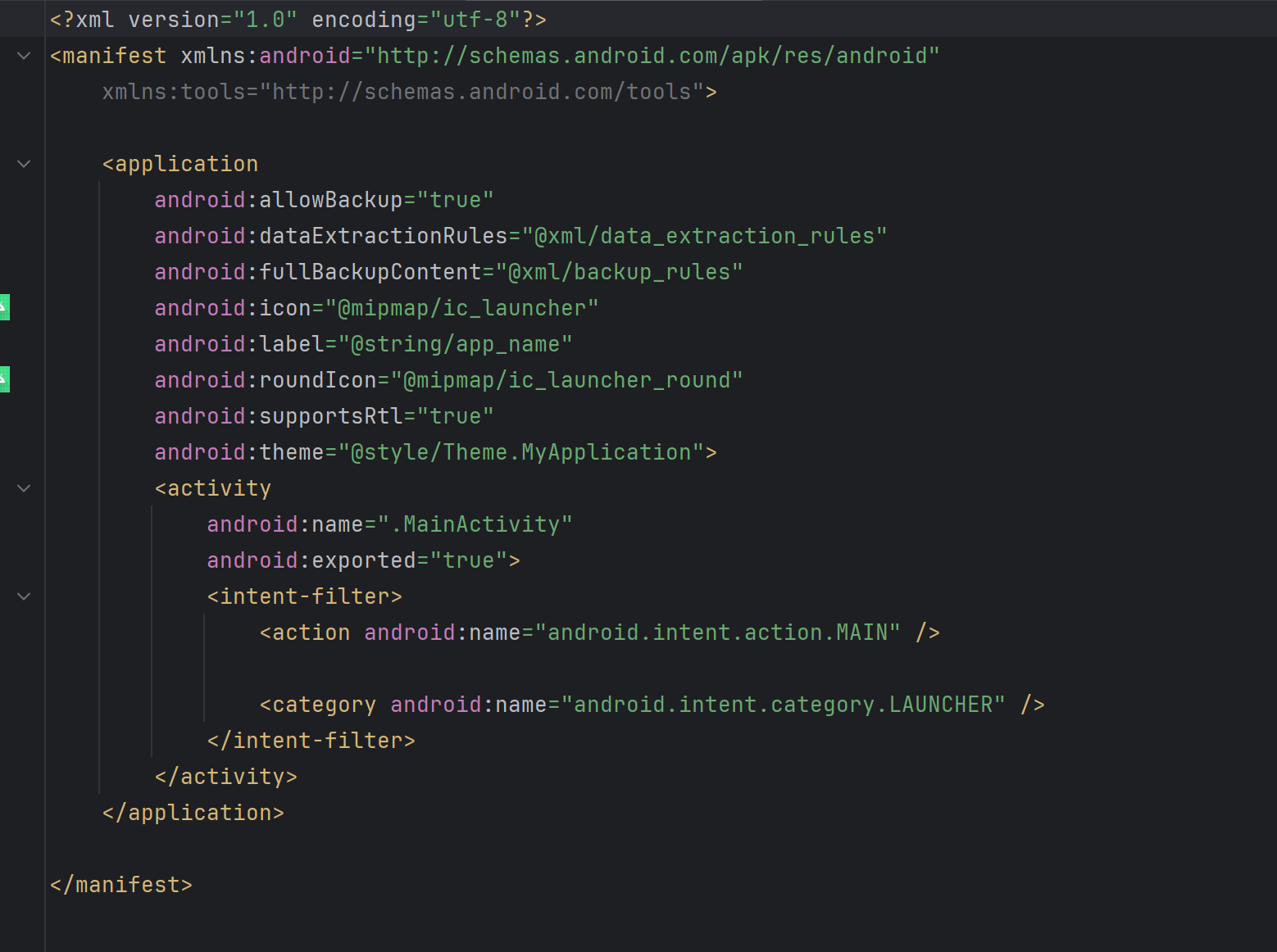Click the @style/Theme.MyApplication theme reference
The height and width of the screenshot is (952, 1277).
click(x=520, y=452)
